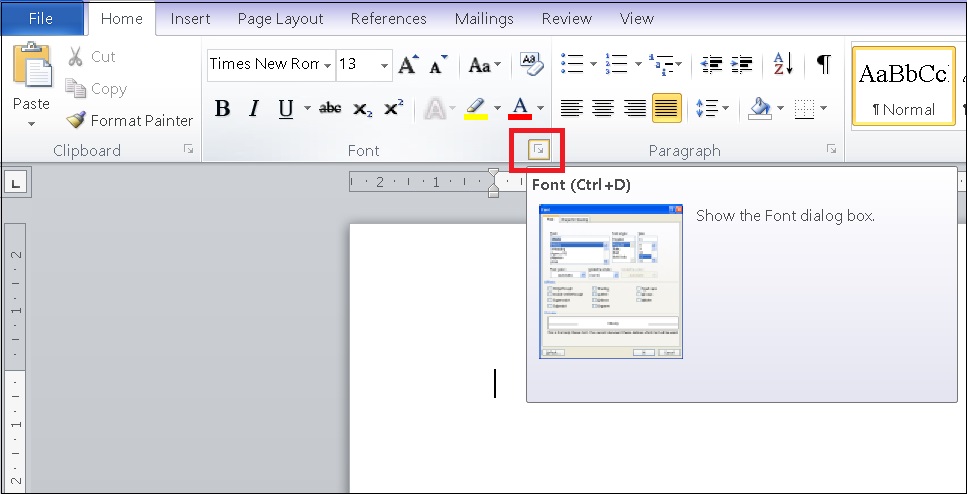Decrease paragraph indent
967x494 pixels.
tap(712, 64)
